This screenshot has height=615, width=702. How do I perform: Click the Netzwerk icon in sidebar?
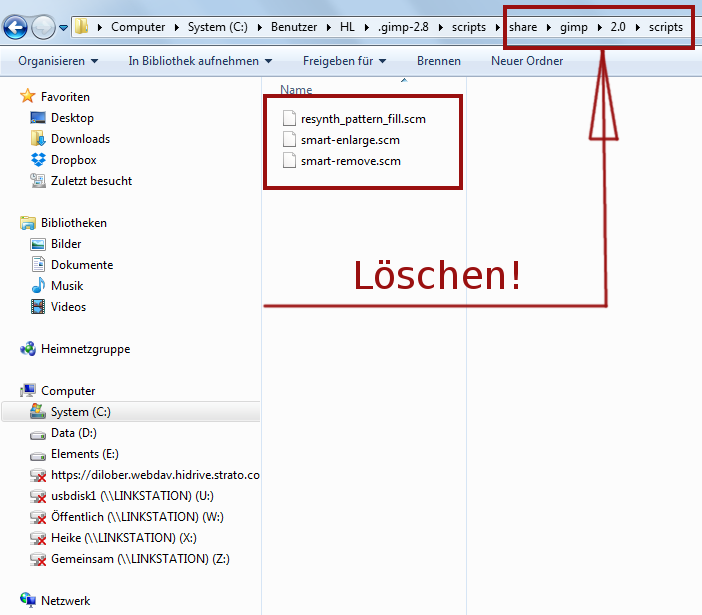coord(28,600)
